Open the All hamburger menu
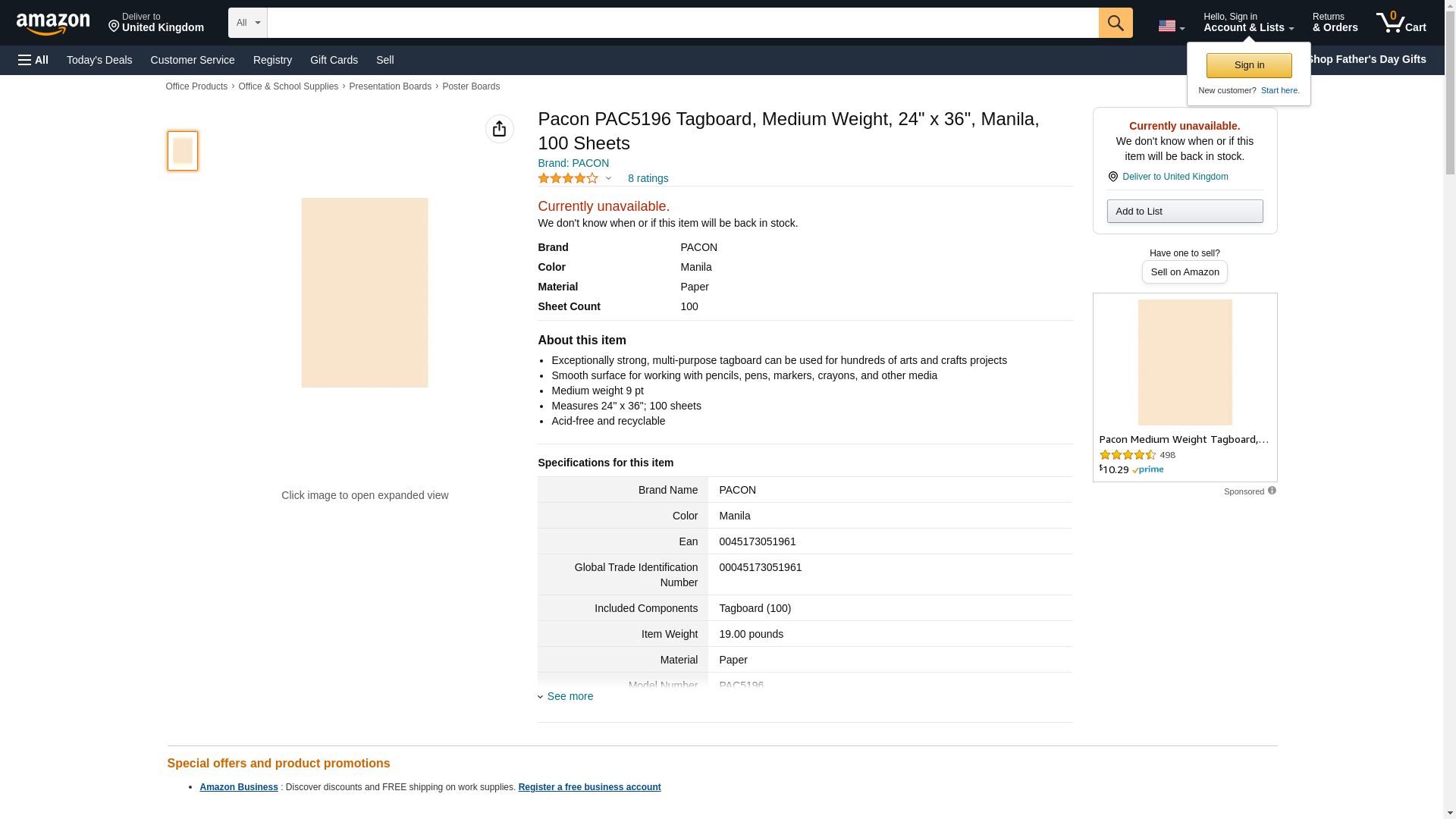Image resolution: width=1456 pixels, height=819 pixels. click(33, 60)
